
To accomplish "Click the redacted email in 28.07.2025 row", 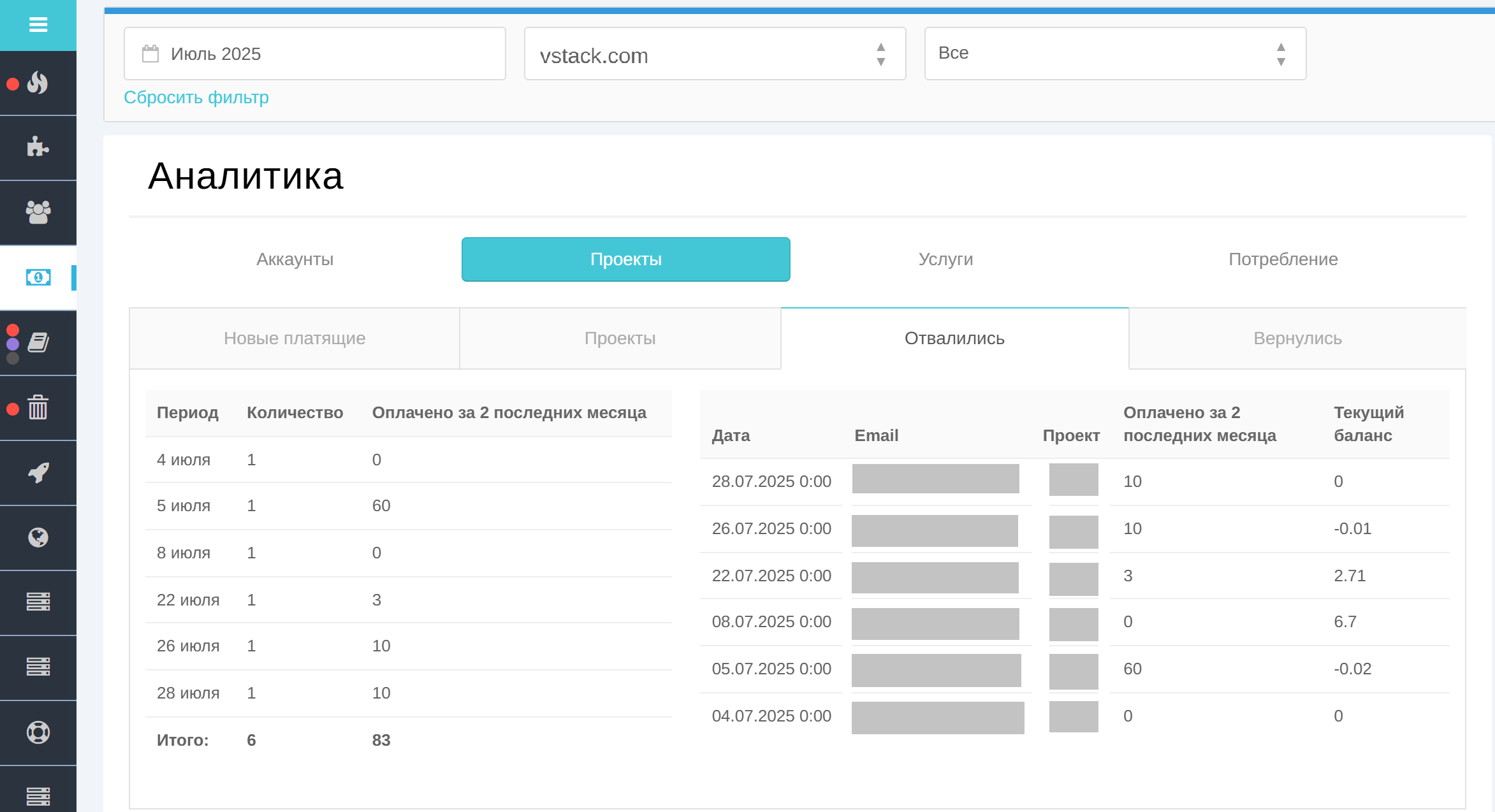I will pyautogui.click(x=935, y=479).
